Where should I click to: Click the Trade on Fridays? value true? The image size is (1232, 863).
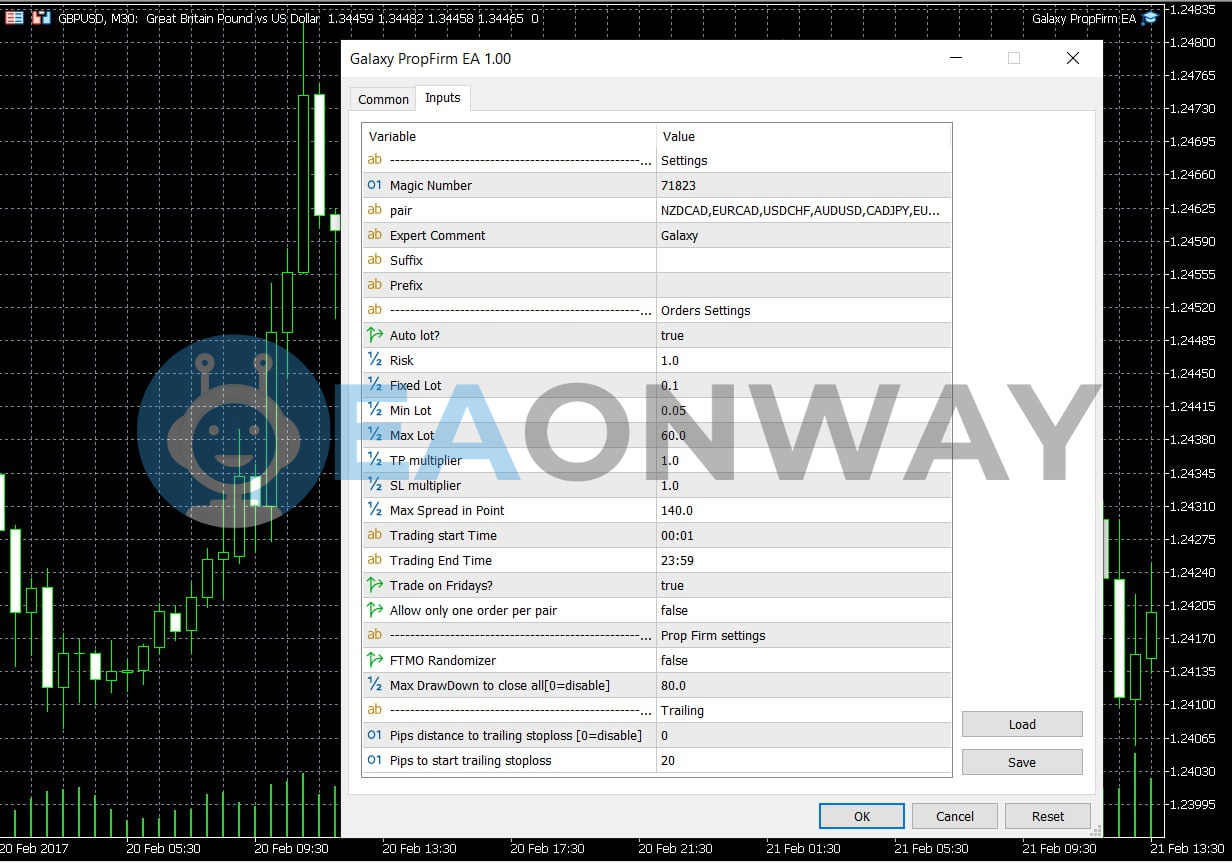804,585
